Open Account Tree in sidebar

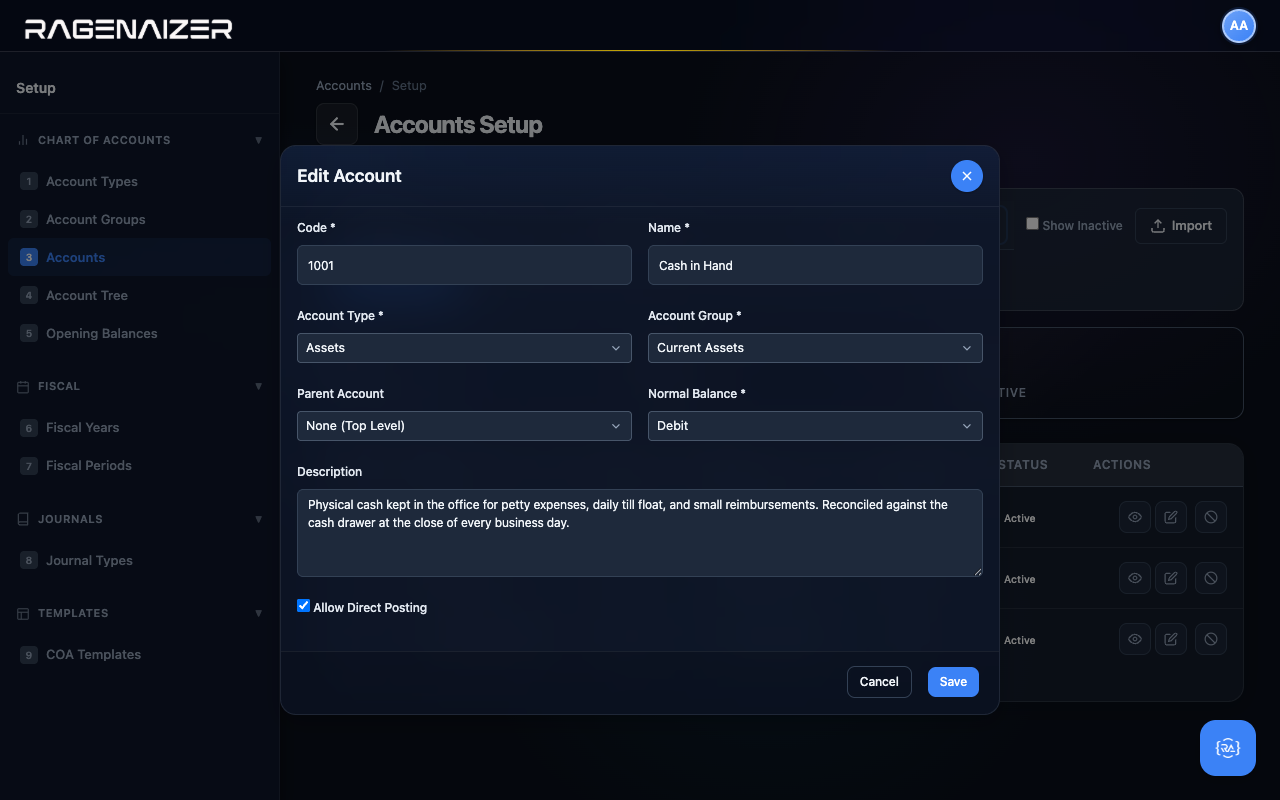(x=139, y=295)
